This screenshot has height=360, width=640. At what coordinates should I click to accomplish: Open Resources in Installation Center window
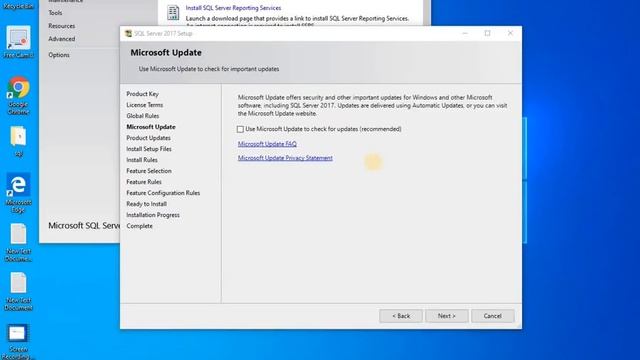coord(62,26)
